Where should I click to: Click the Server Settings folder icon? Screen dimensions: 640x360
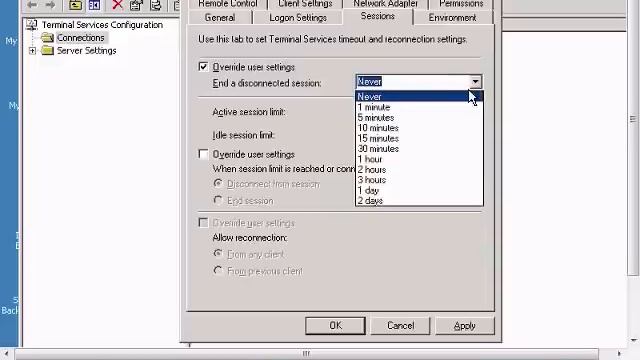47,51
